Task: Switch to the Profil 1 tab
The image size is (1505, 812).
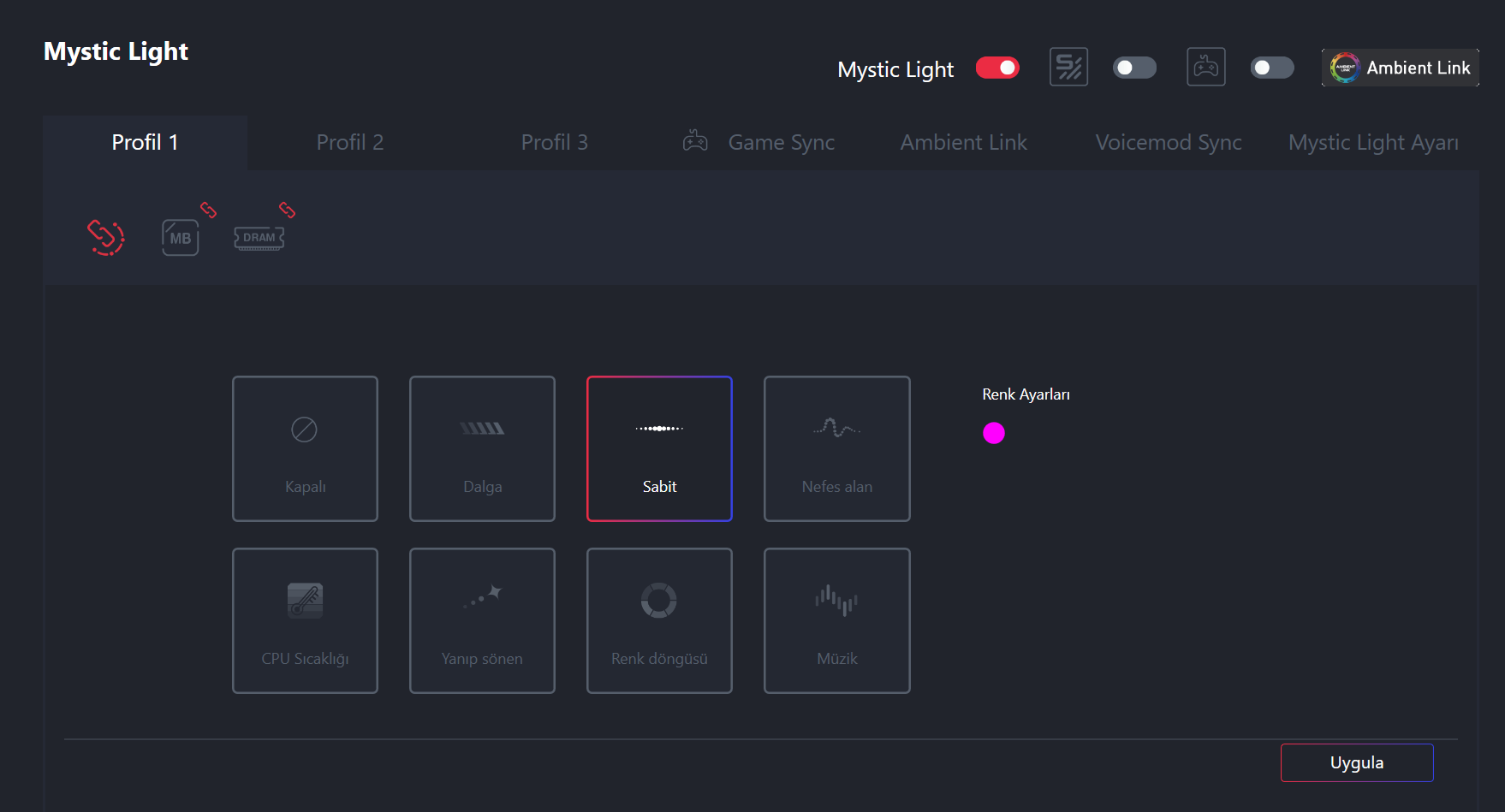Action: point(145,142)
